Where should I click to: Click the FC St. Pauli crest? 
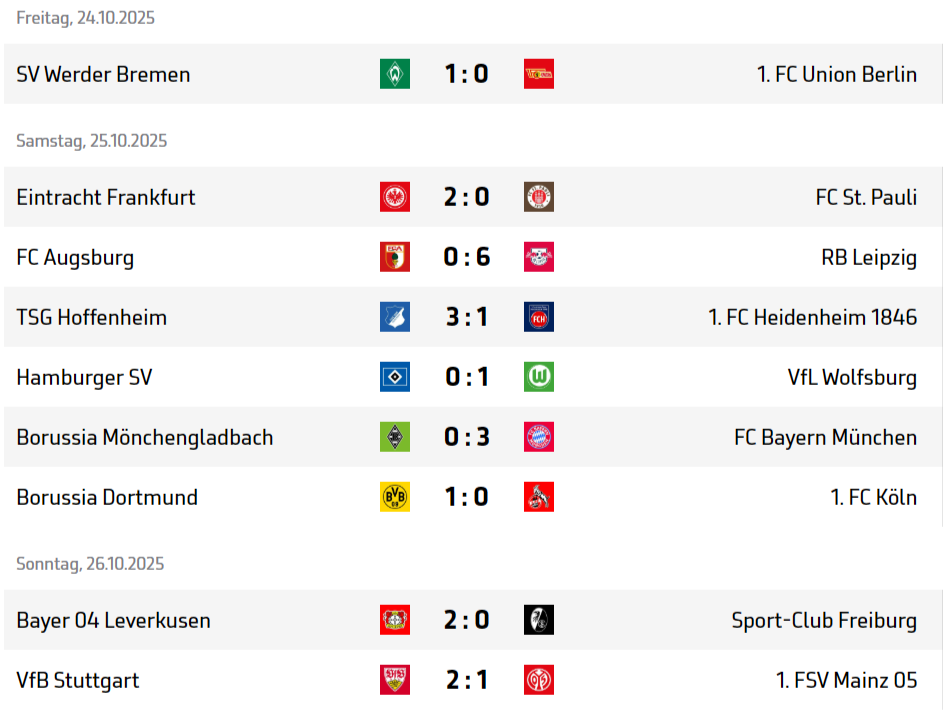539,197
